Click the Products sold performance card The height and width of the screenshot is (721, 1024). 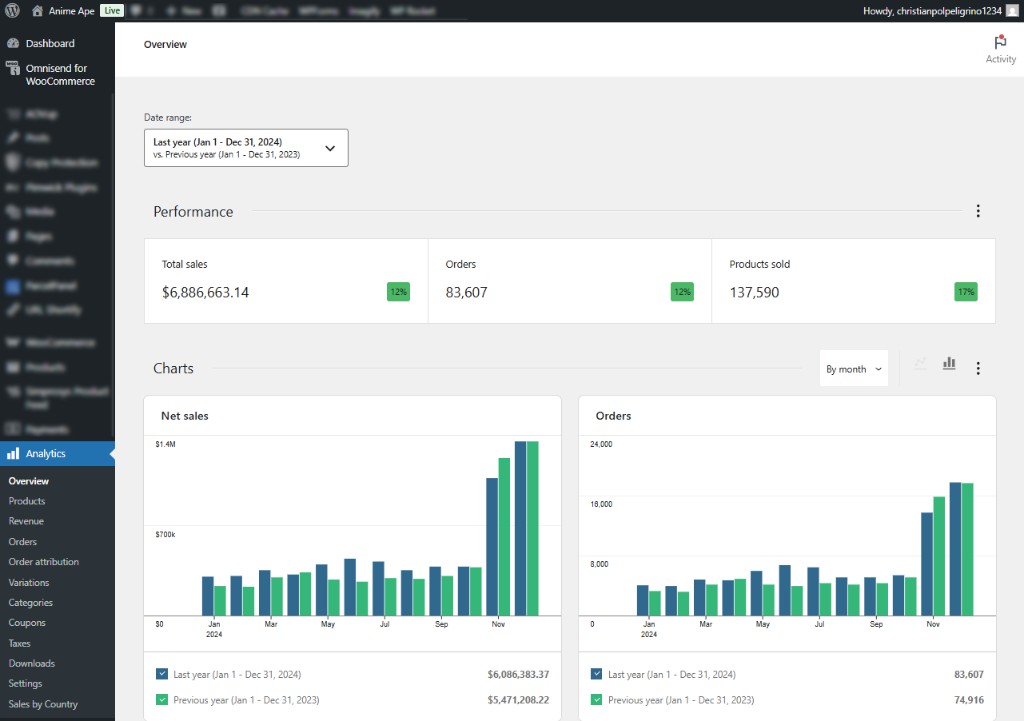(854, 281)
